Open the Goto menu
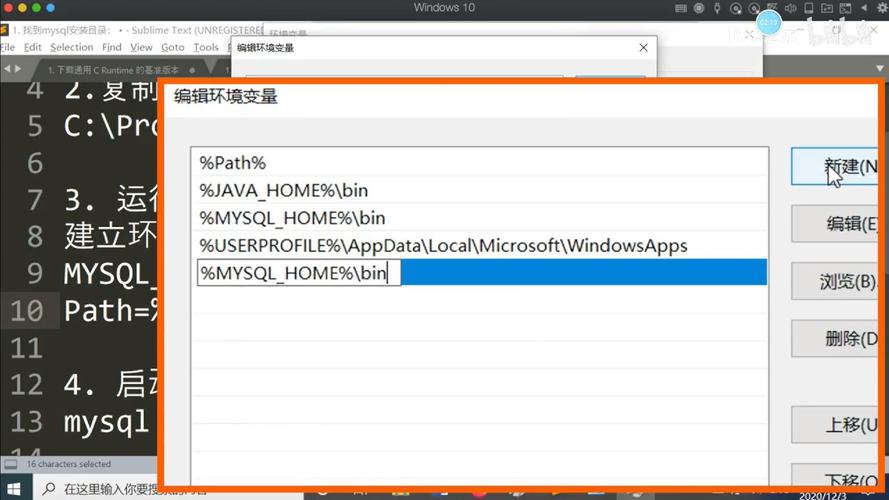889x500 pixels. 172,47
